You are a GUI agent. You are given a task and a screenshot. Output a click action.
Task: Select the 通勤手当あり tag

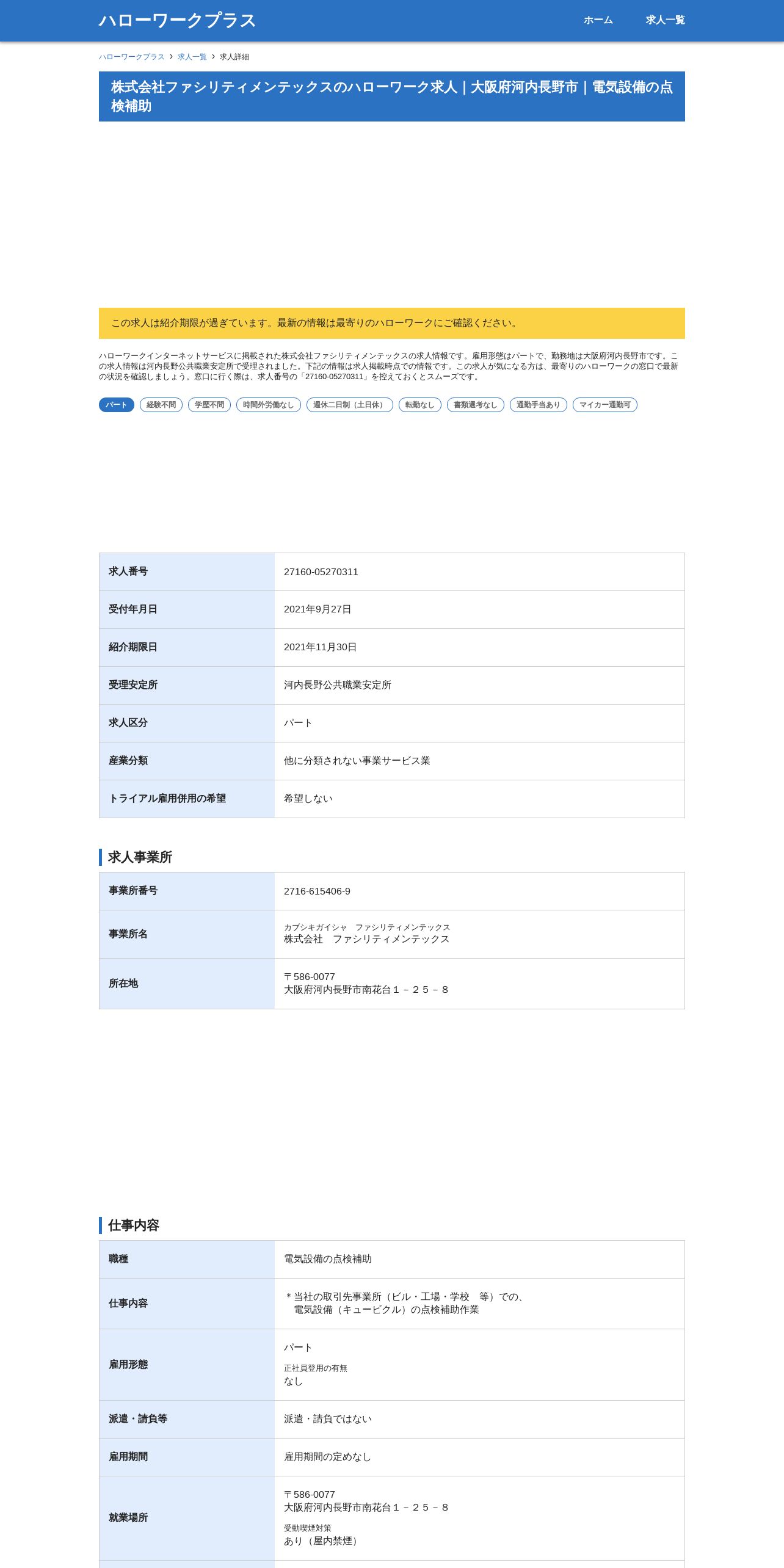click(x=539, y=405)
